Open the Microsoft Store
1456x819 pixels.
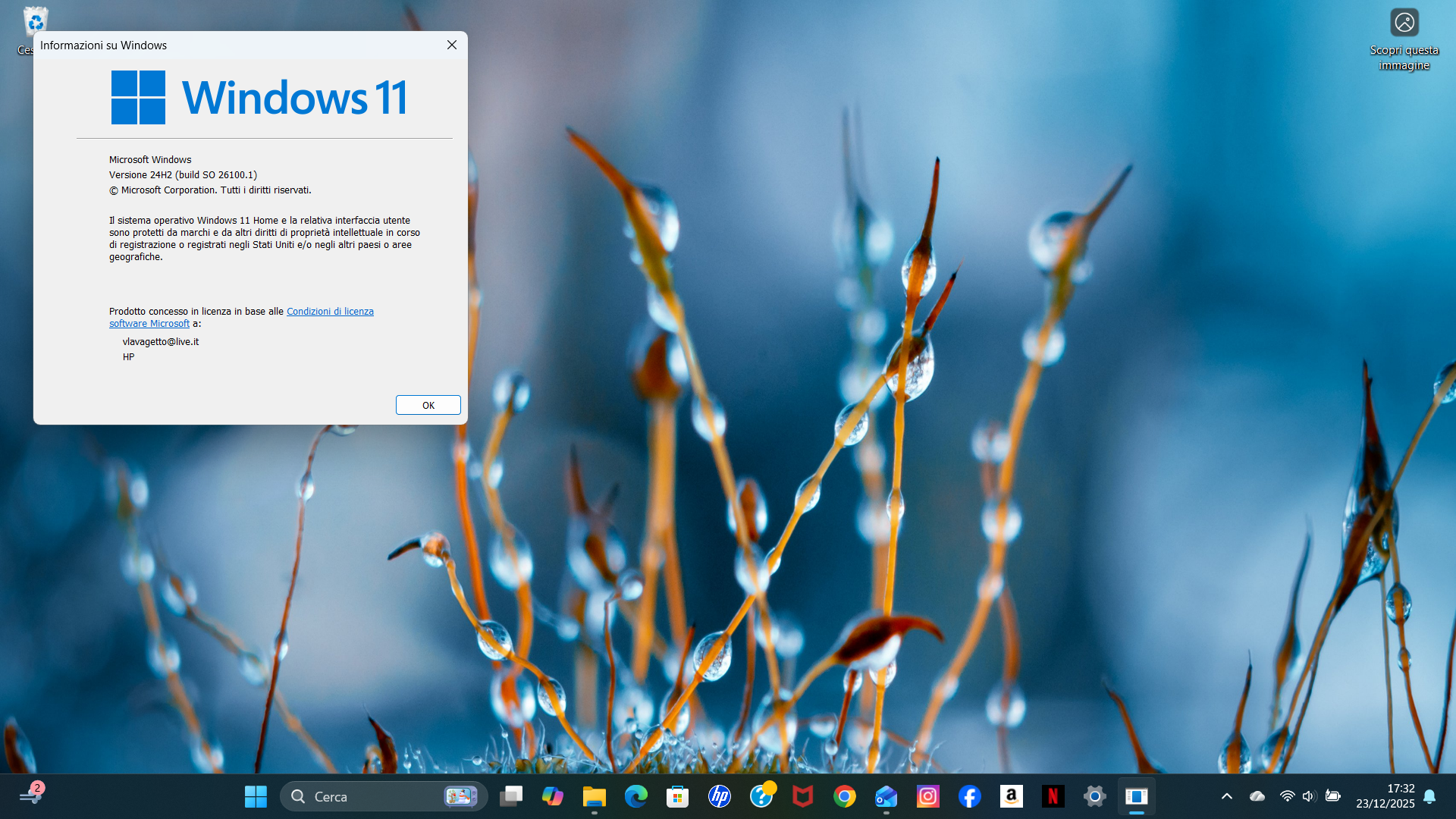point(677,796)
